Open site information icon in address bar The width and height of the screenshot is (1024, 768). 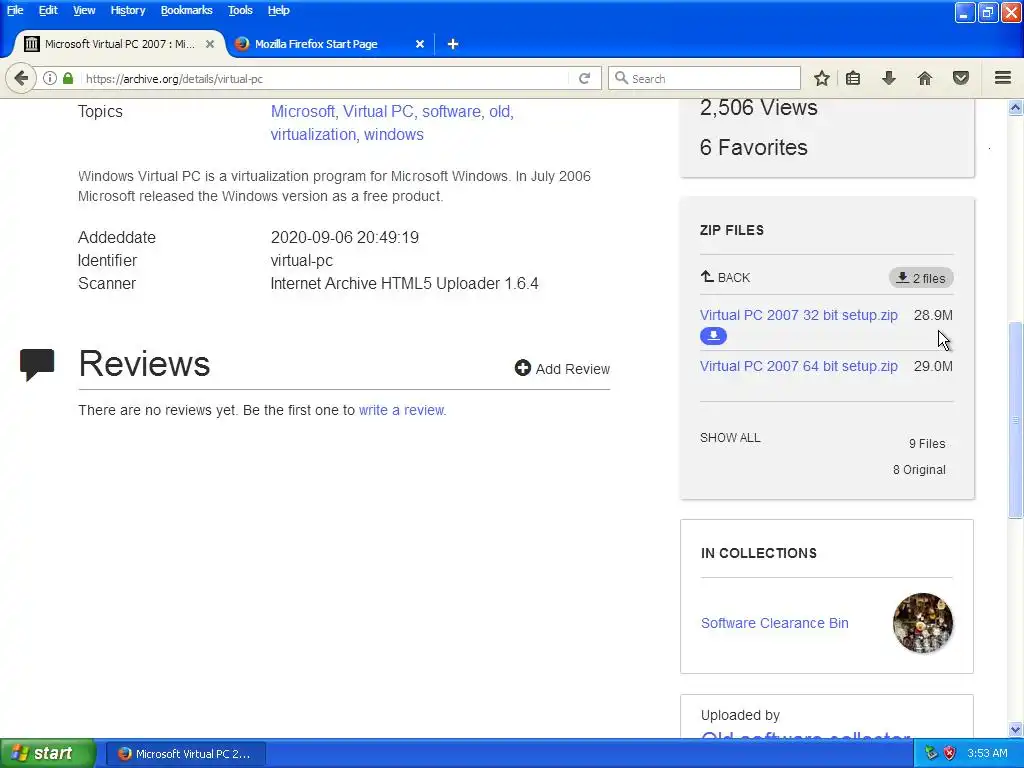[50, 78]
